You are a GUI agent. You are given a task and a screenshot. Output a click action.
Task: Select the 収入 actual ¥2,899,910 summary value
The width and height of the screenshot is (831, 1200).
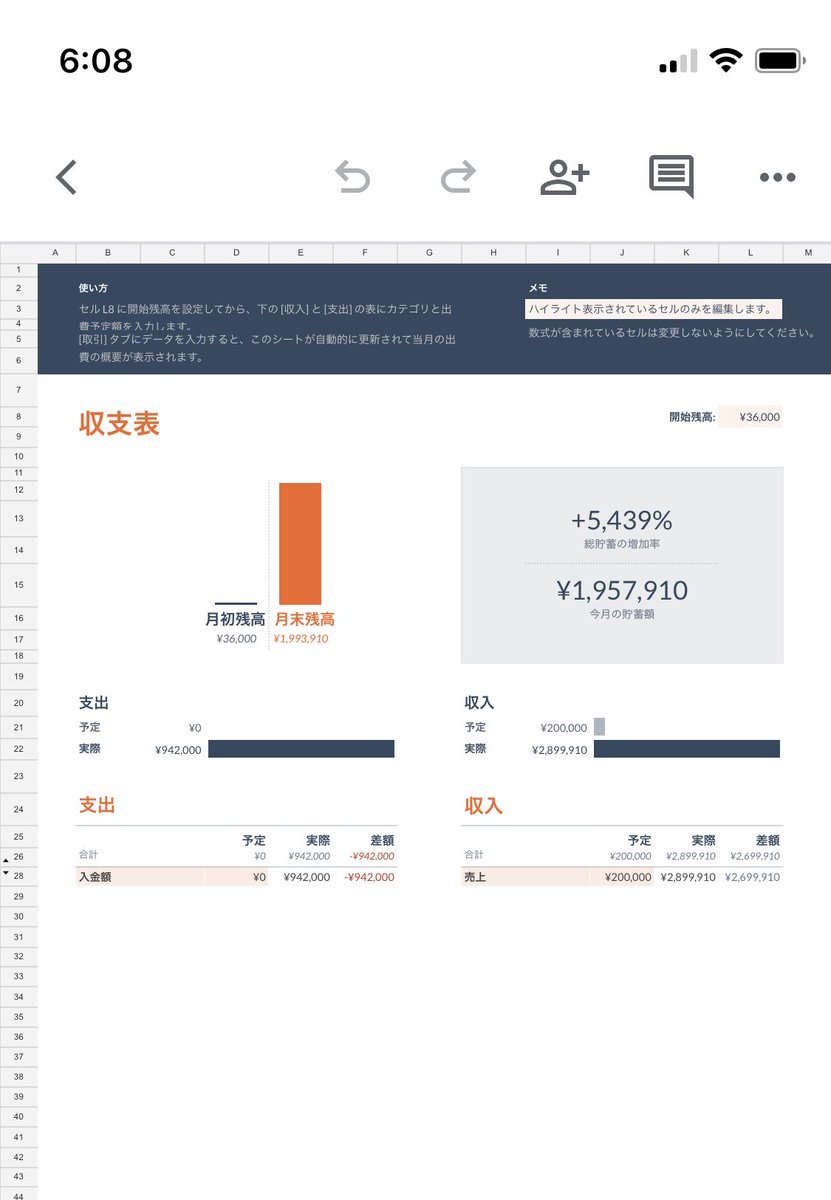point(560,749)
